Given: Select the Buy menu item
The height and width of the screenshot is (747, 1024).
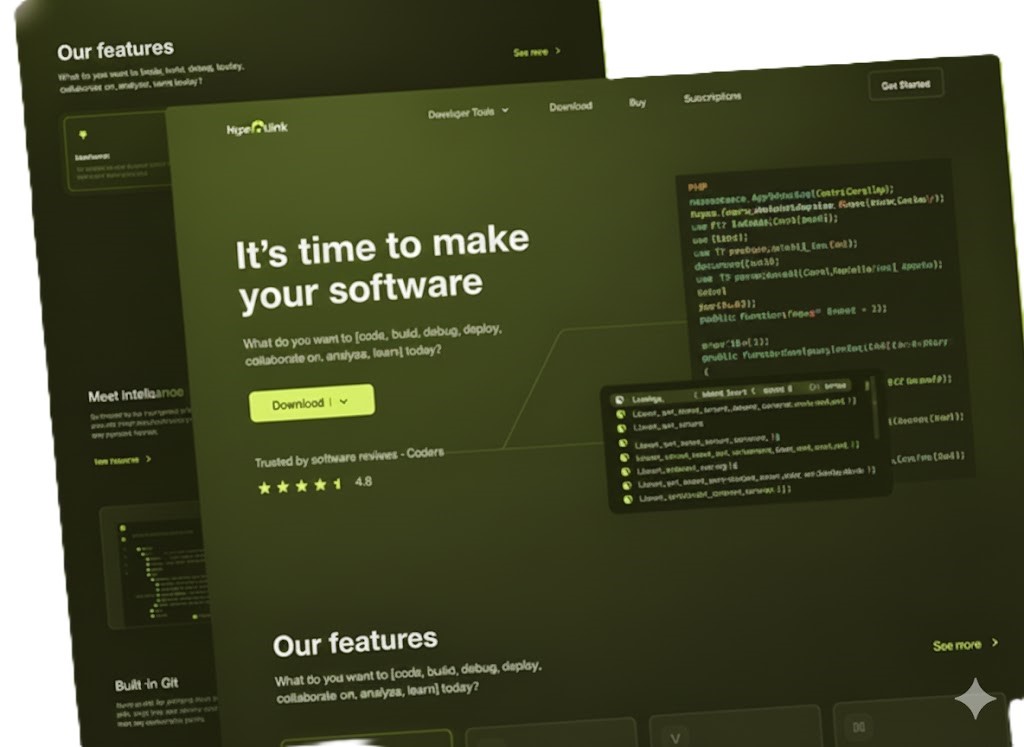Looking at the screenshot, I should [x=637, y=102].
